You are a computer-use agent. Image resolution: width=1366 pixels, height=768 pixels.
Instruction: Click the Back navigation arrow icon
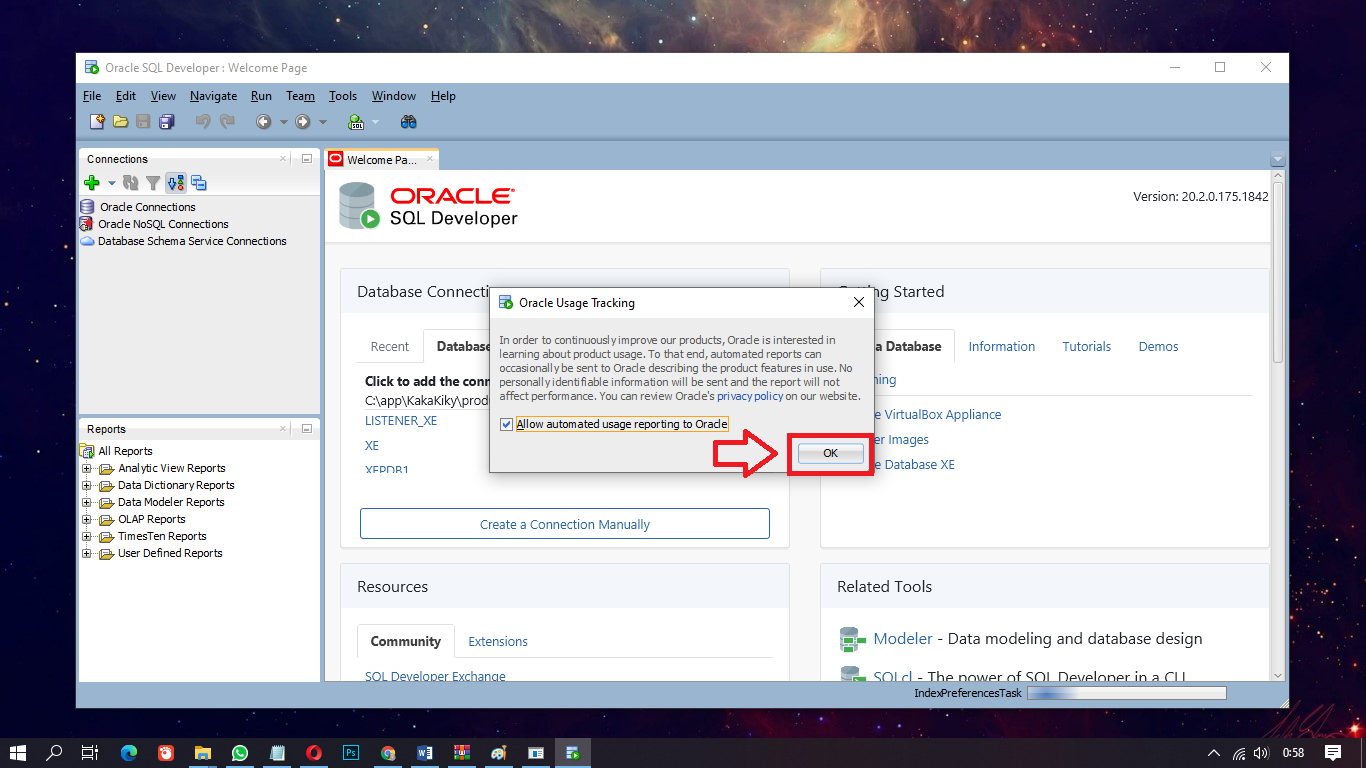pyautogui.click(x=264, y=122)
